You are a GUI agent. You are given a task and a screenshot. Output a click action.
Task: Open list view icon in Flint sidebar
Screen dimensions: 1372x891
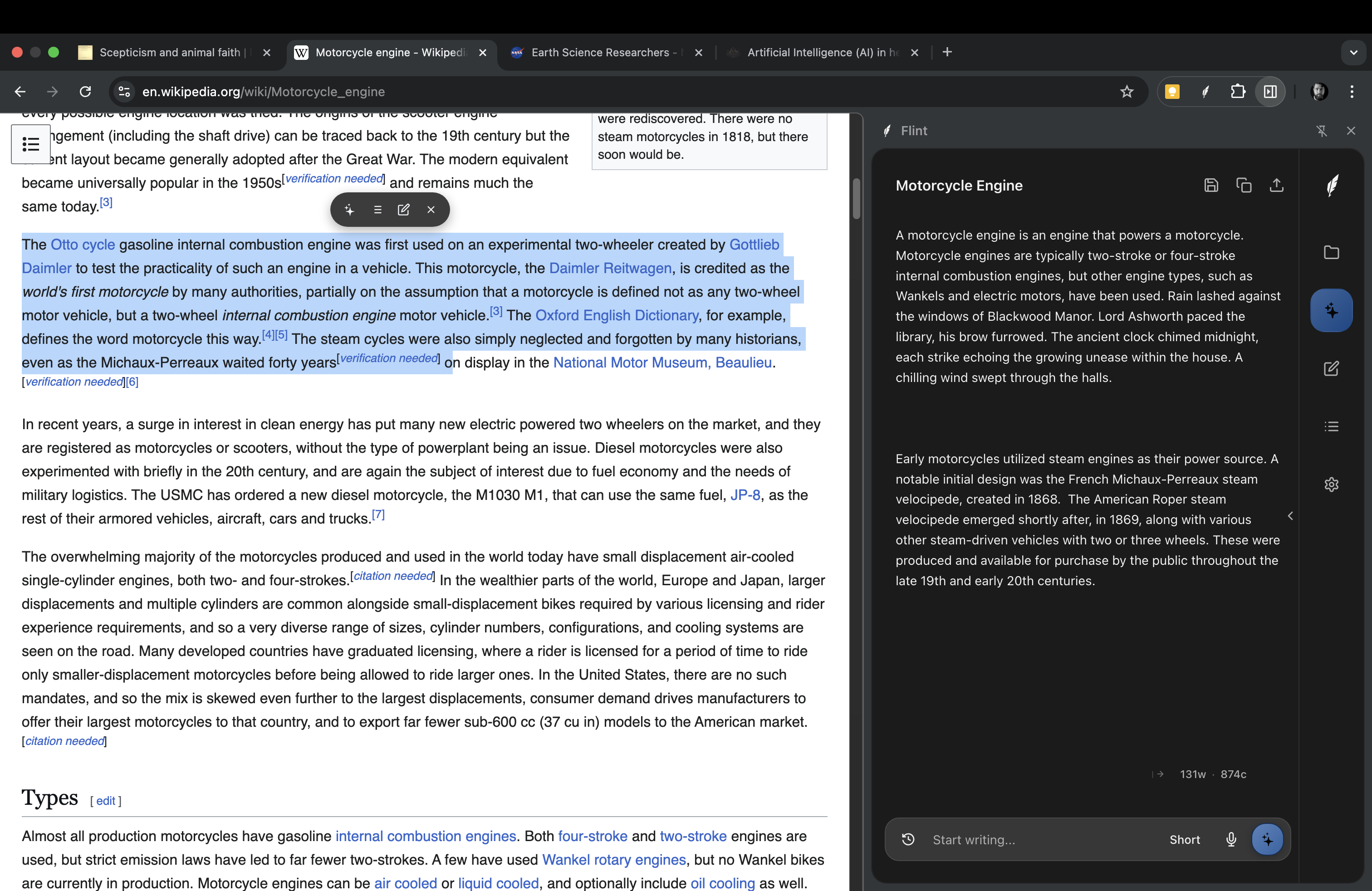tap(1331, 426)
